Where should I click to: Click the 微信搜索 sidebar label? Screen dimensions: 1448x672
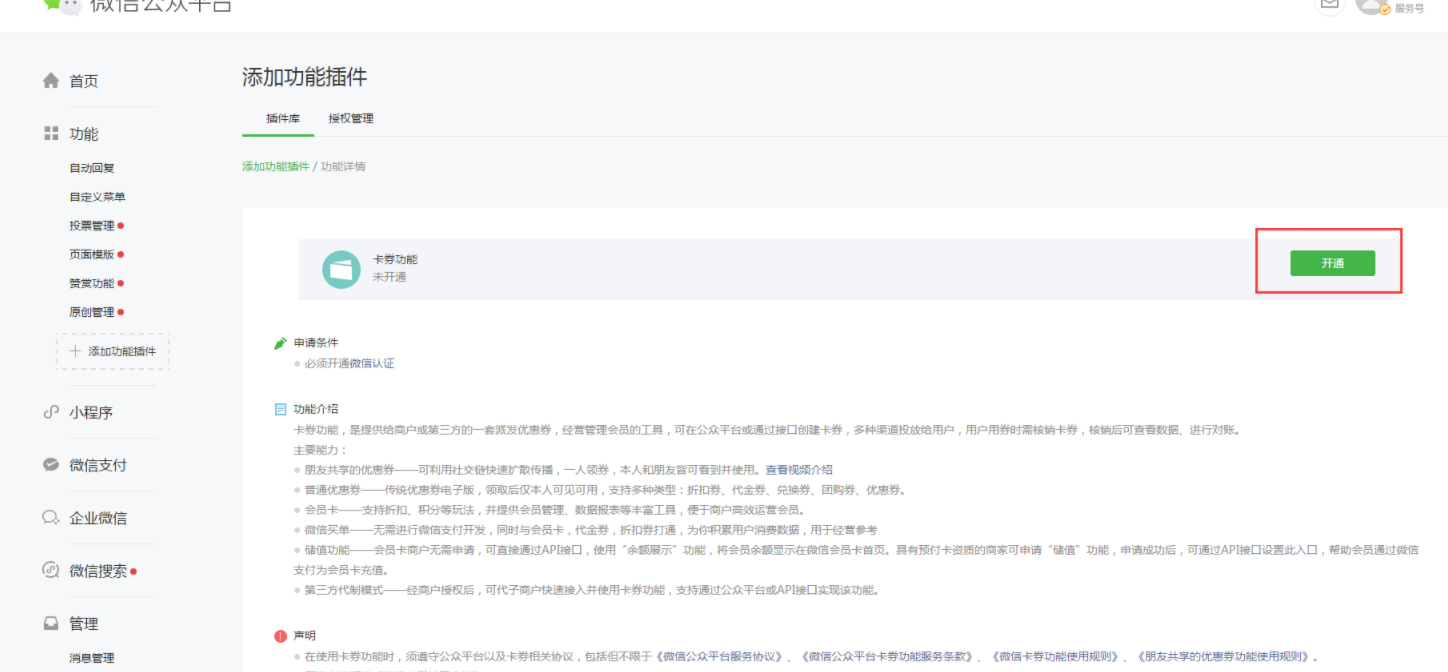pos(98,571)
